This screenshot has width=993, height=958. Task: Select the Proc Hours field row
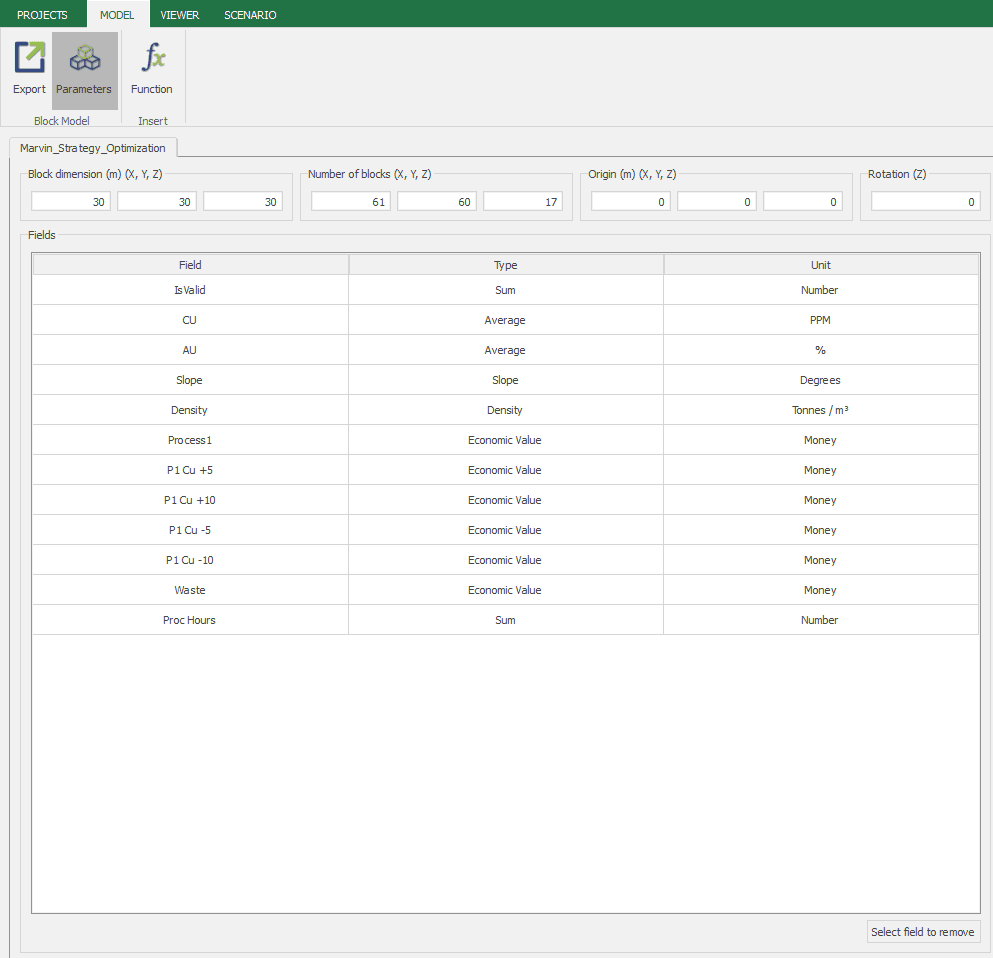[190, 620]
